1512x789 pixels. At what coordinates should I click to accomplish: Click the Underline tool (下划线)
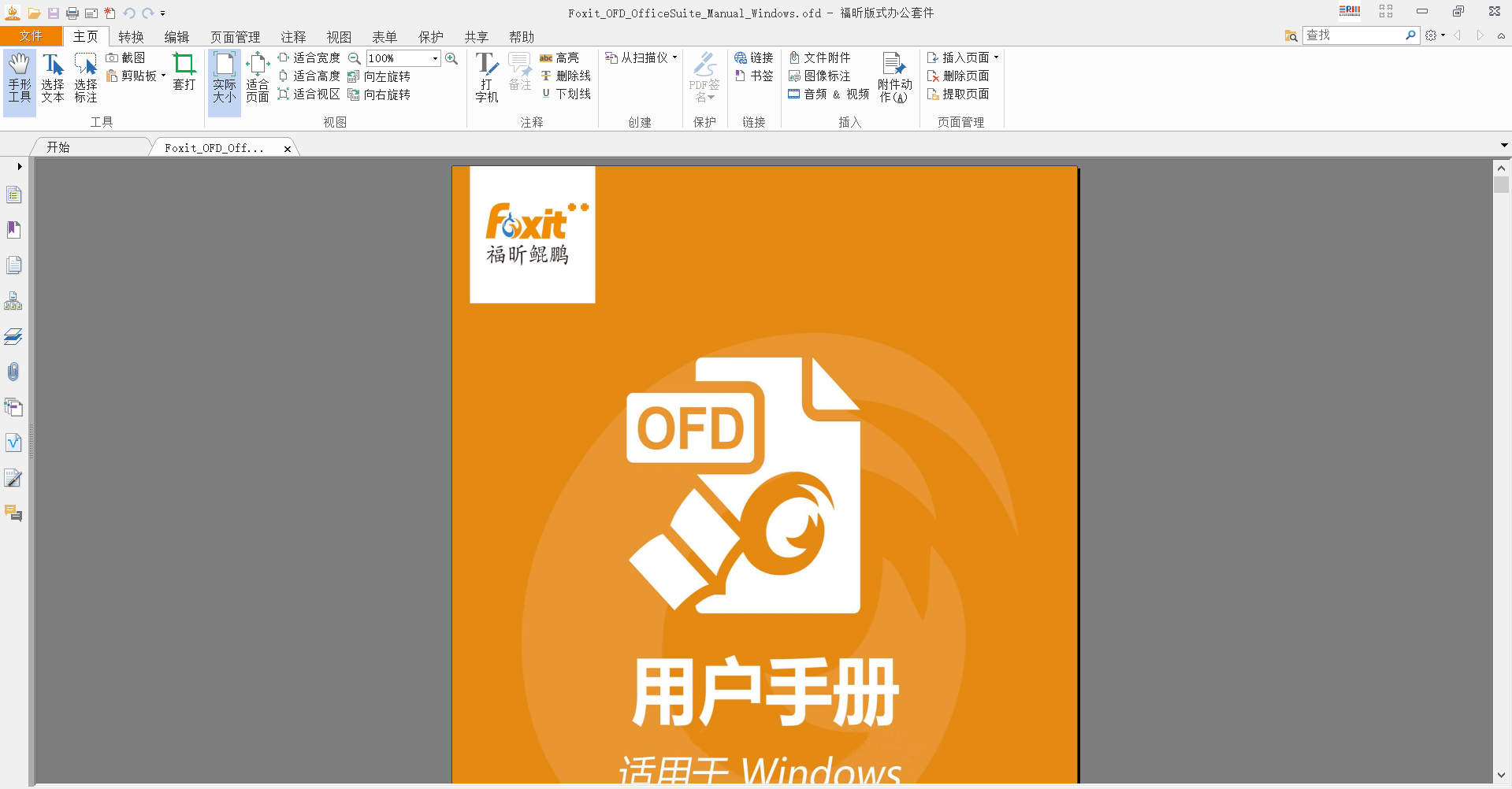566,94
